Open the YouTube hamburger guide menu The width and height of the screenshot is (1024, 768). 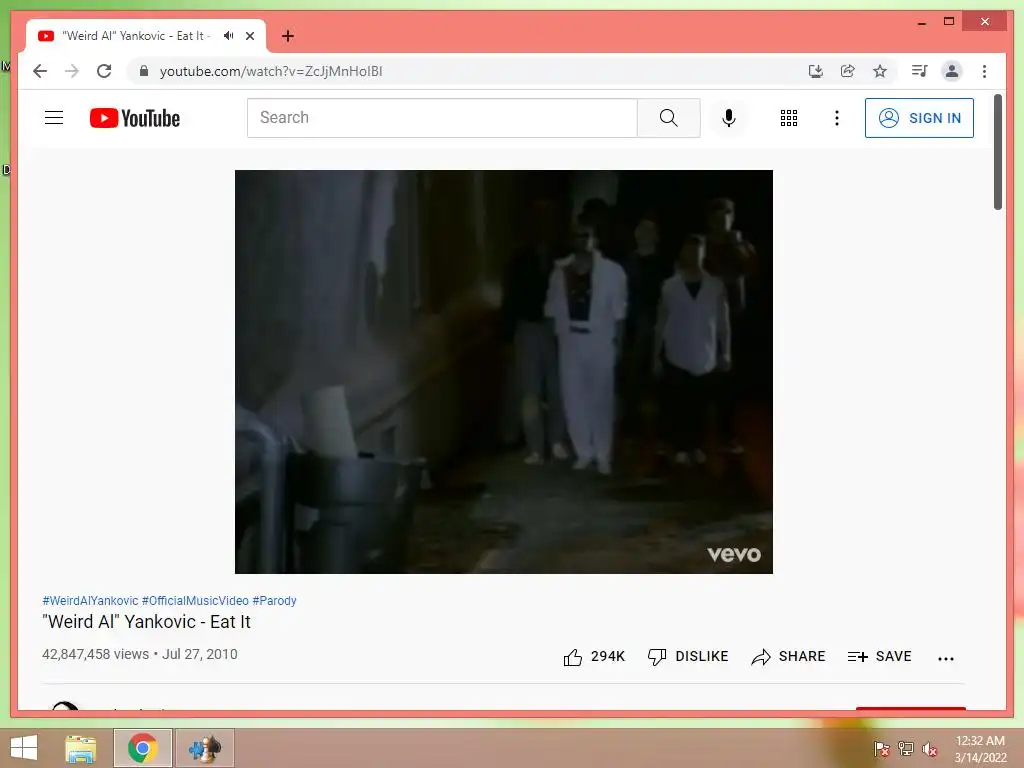point(54,118)
